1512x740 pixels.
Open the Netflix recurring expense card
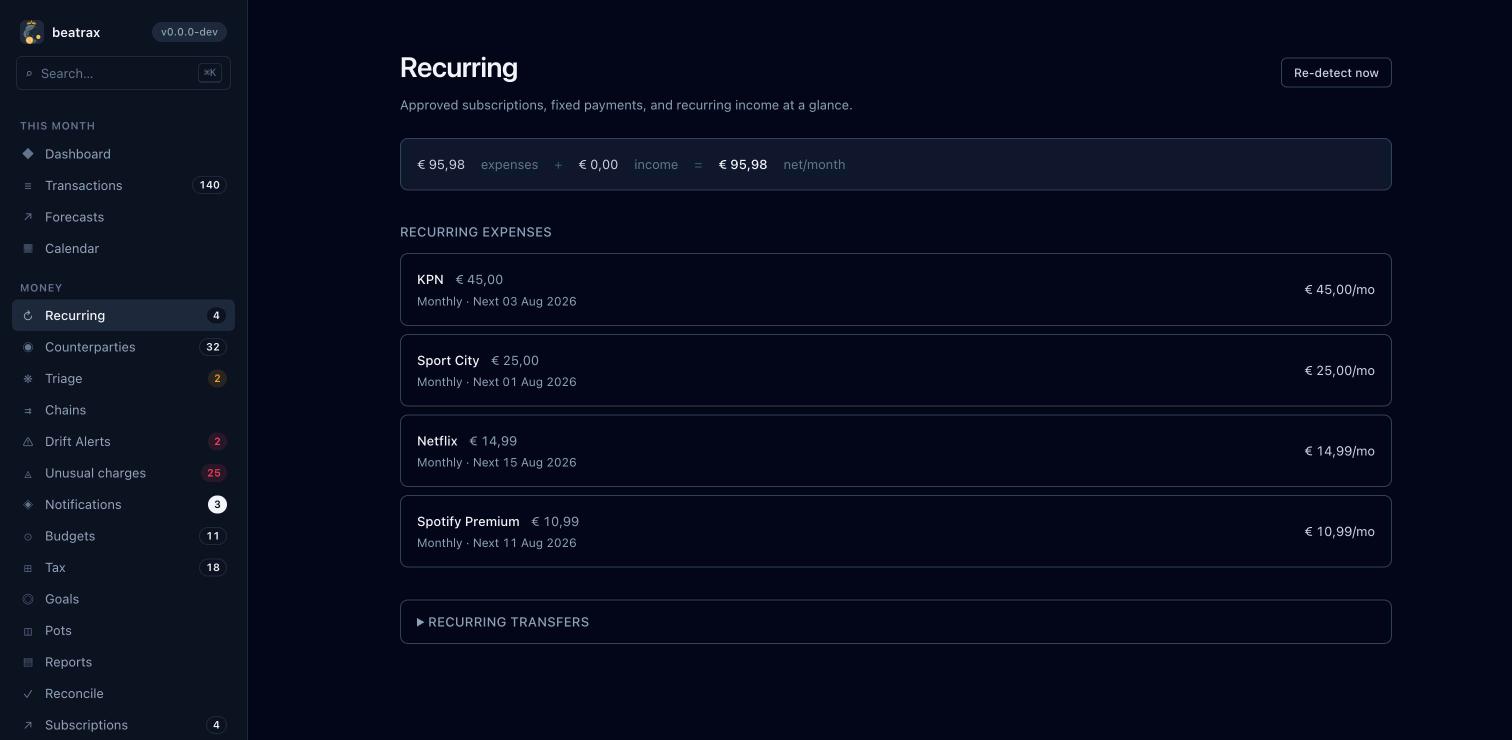click(895, 451)
